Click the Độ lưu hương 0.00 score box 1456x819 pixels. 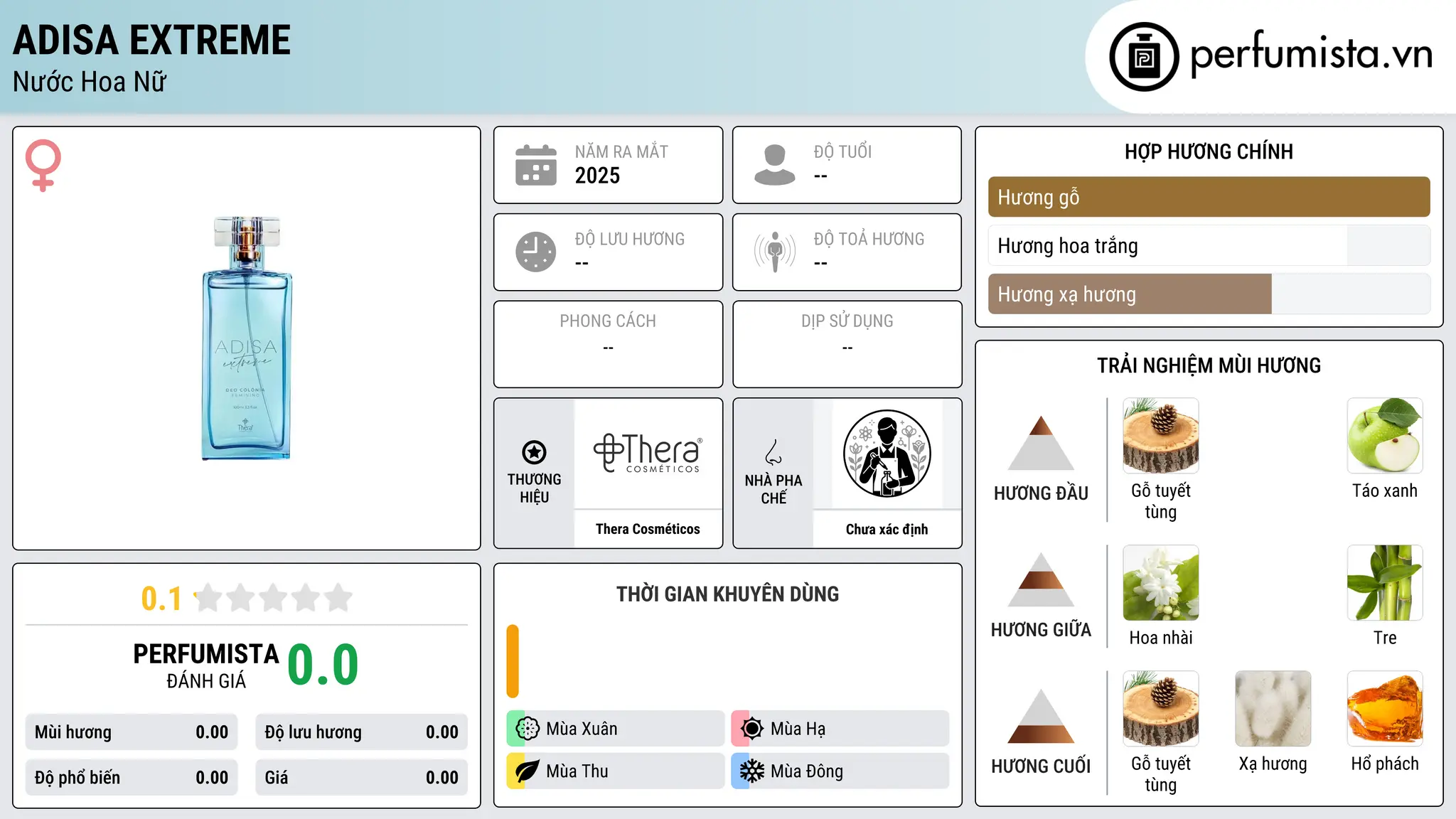click(x=361, y=732)
